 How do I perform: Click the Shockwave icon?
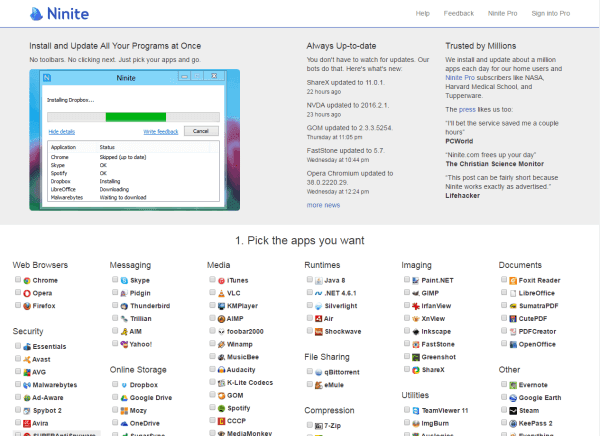click(x=319, y=332)
